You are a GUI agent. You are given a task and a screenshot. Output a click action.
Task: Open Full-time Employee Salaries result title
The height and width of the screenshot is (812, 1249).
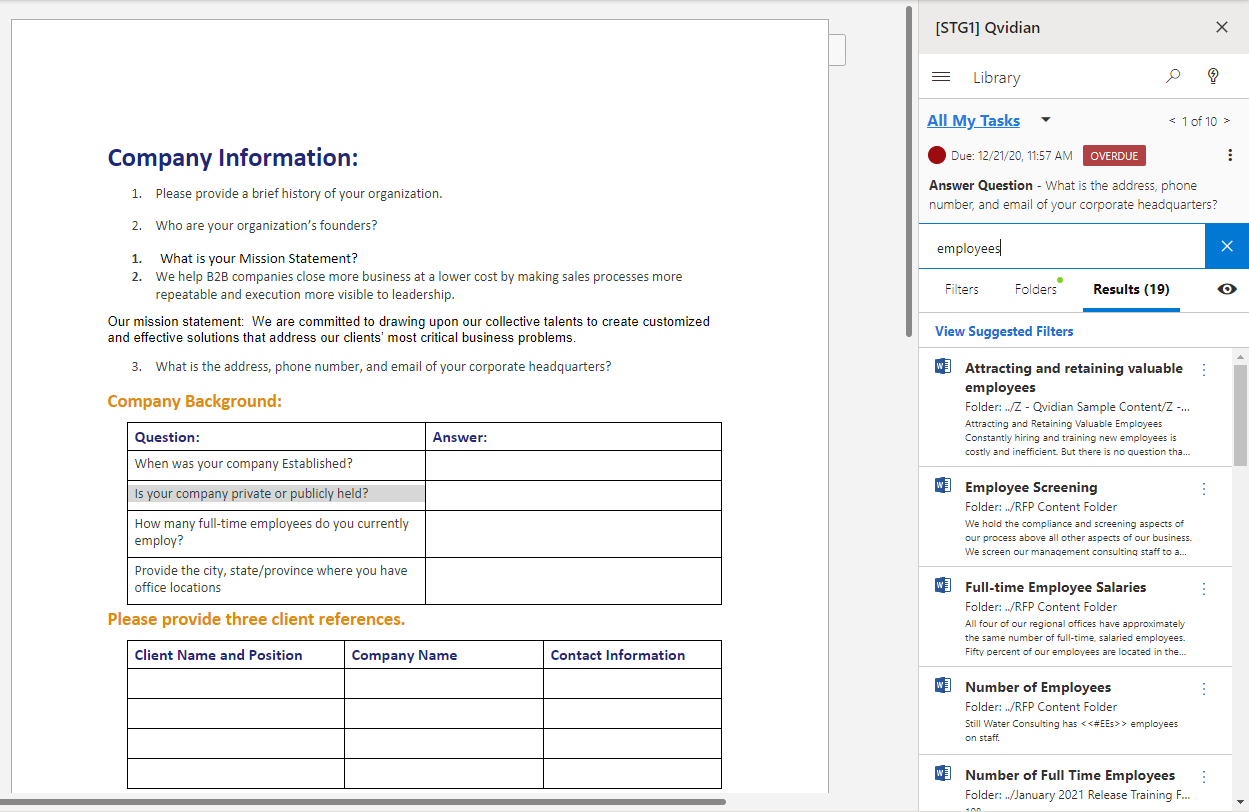[1055, 587]
